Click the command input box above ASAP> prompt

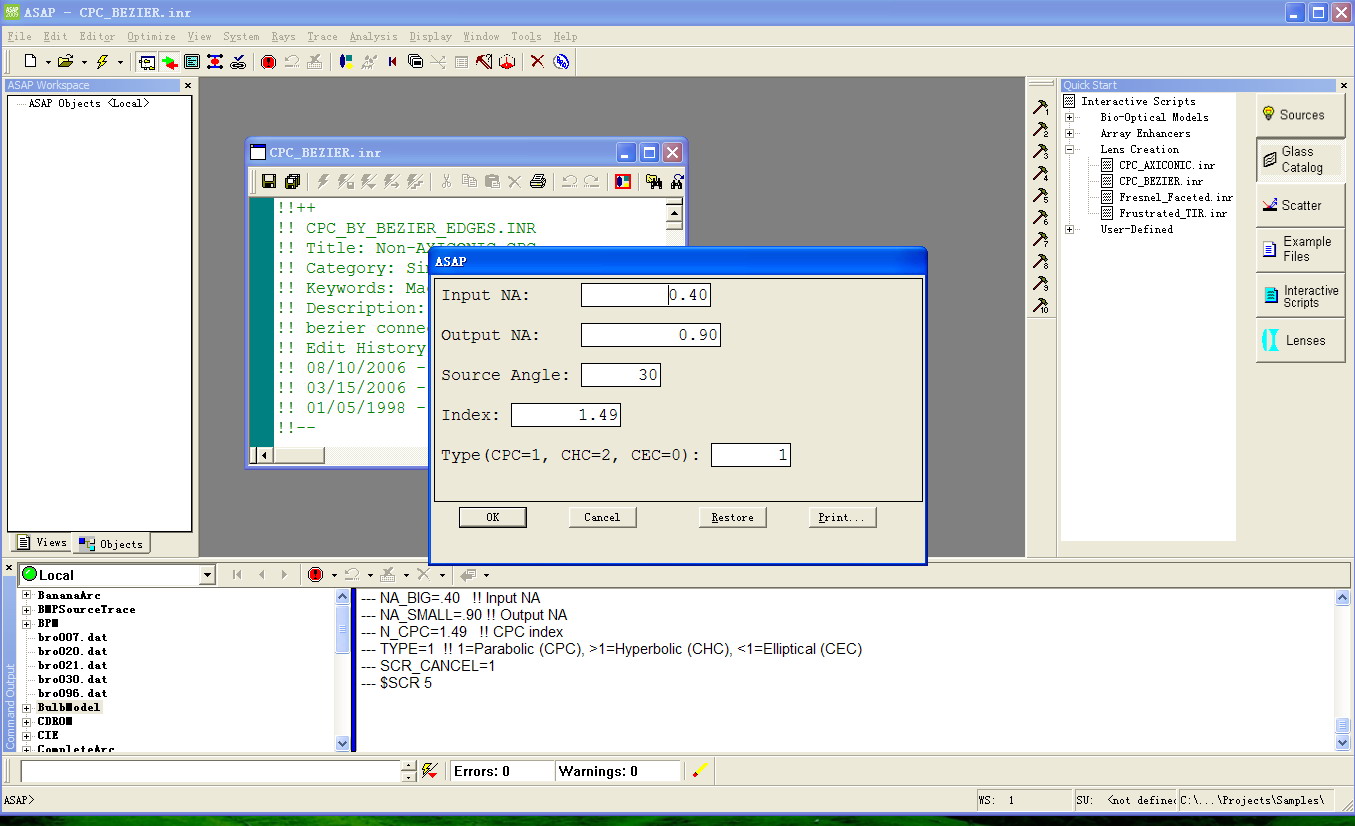tap(210, 771)
